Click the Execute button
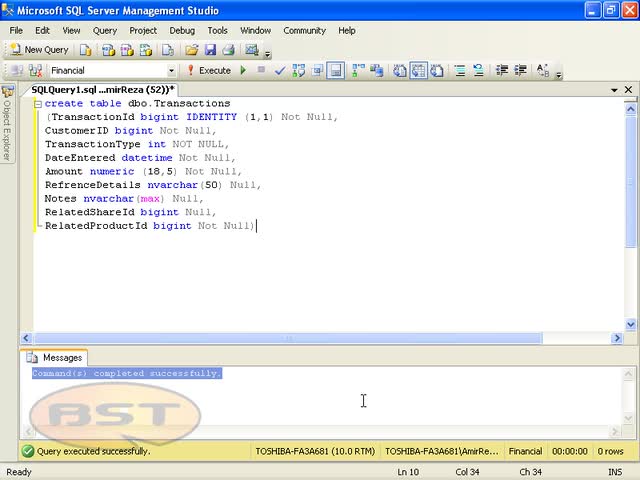This screenshot has width=640, height=480. pyautogui.click(x=209, y=71)
